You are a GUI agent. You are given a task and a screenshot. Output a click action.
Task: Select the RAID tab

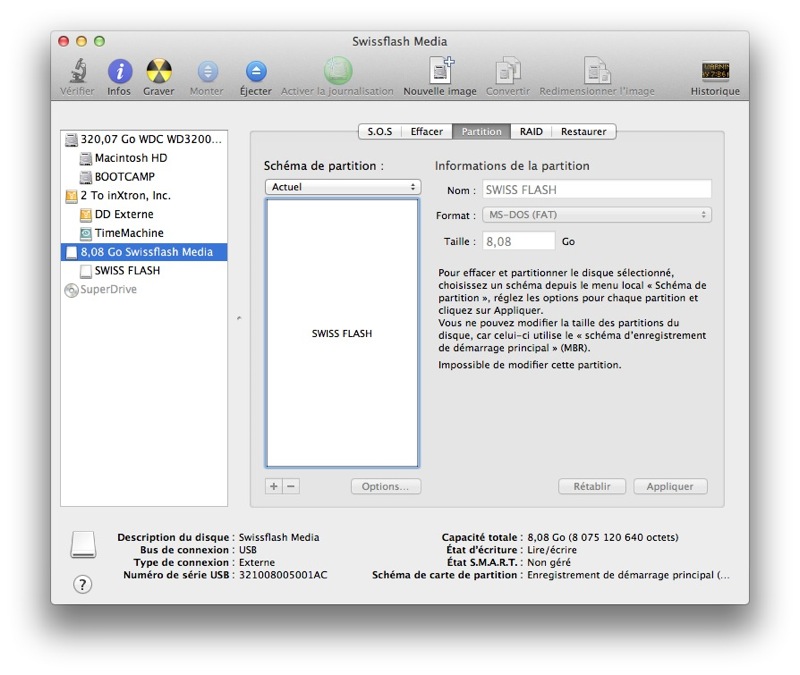531,132
